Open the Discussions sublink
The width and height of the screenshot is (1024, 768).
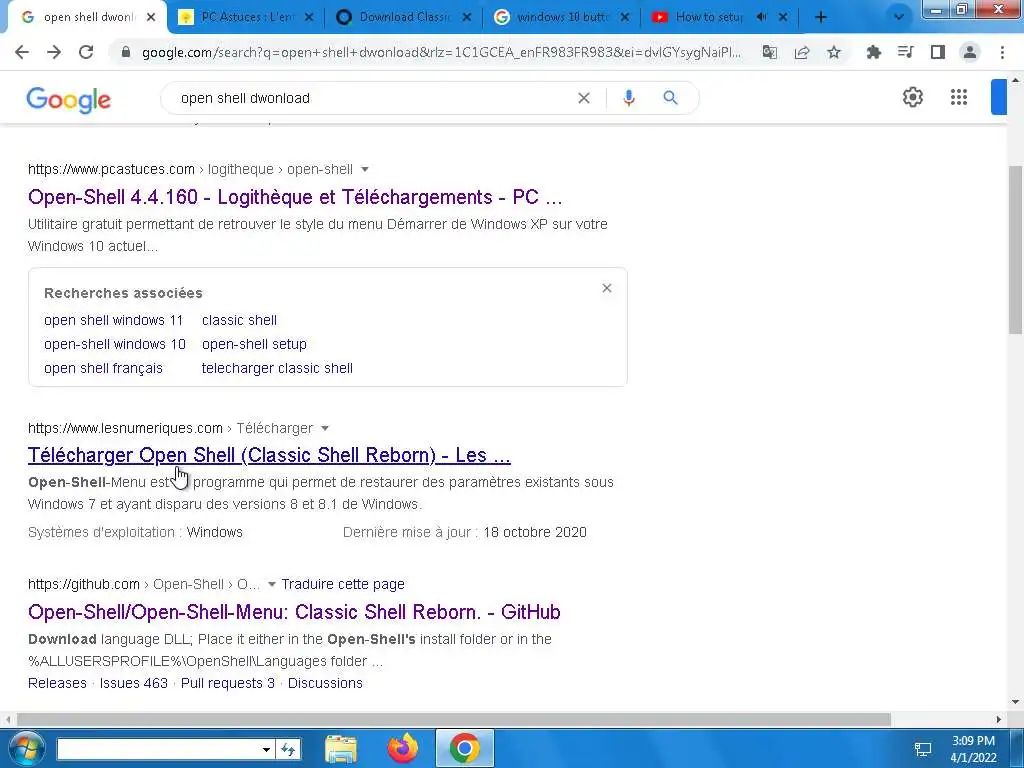(x=325, y=683)
